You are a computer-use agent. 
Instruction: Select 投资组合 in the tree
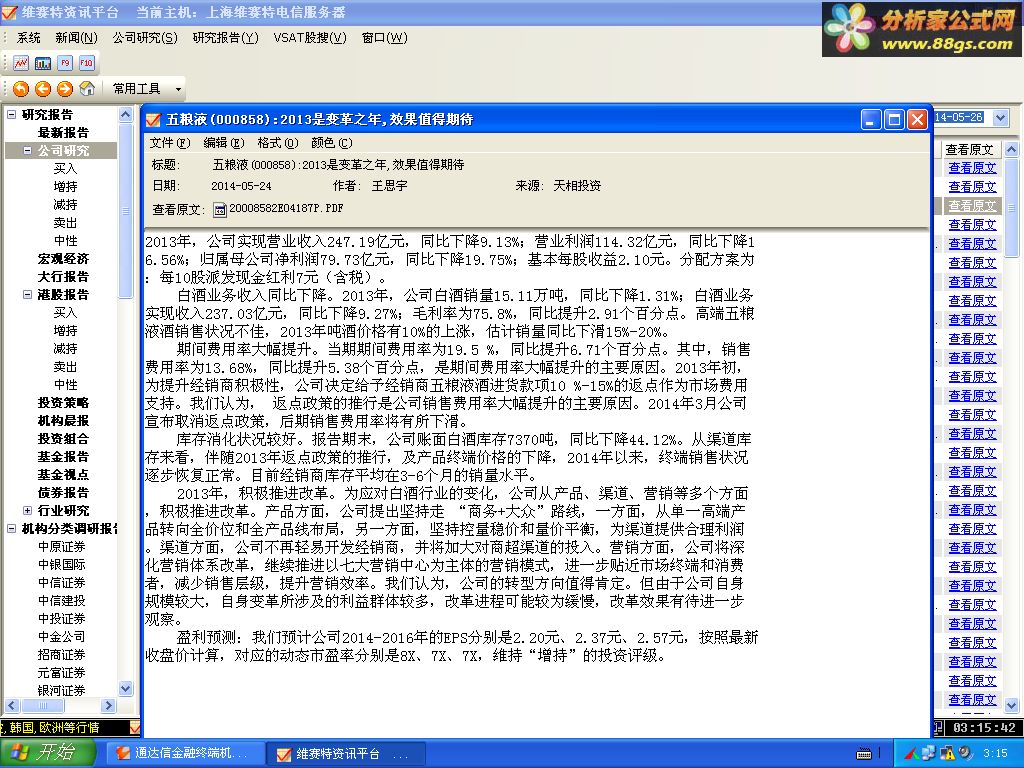coord(63,438)
